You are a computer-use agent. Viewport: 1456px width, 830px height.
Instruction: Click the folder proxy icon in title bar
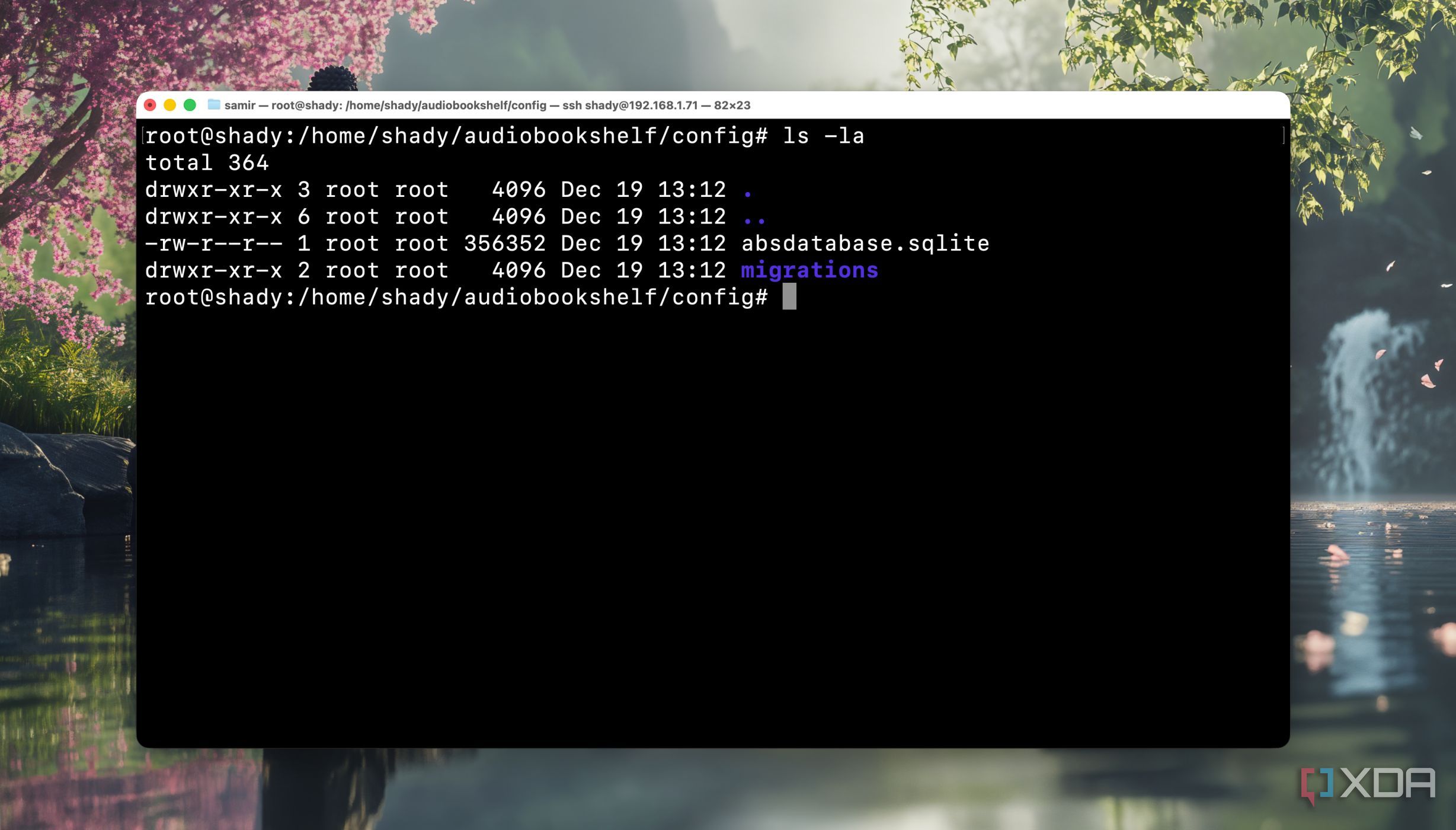pyautogui.click(x=213, y=105)
